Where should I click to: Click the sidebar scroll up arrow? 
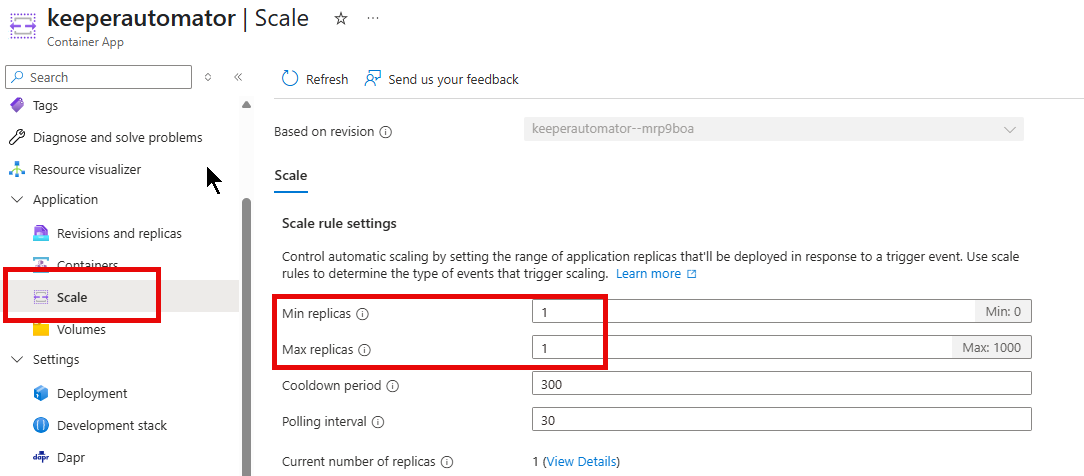247,105
